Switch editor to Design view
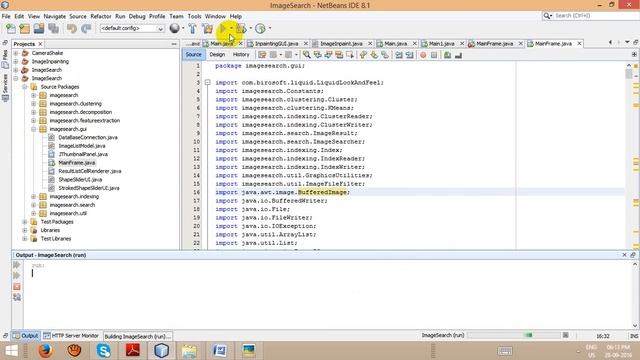Screen dimensions: 640x360 (x=217, y=54)
